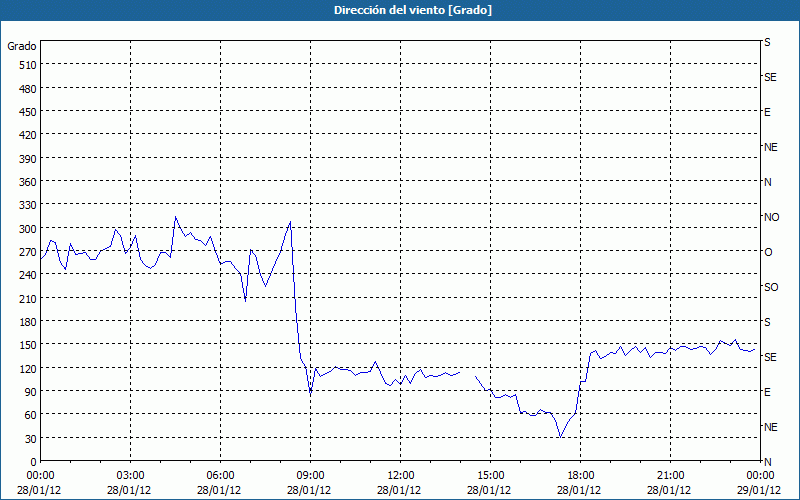The height and width of the screenshot is (500, 800).
Task: Select the 'Grado' axis unit label
Action: click(x=22, y=46)
